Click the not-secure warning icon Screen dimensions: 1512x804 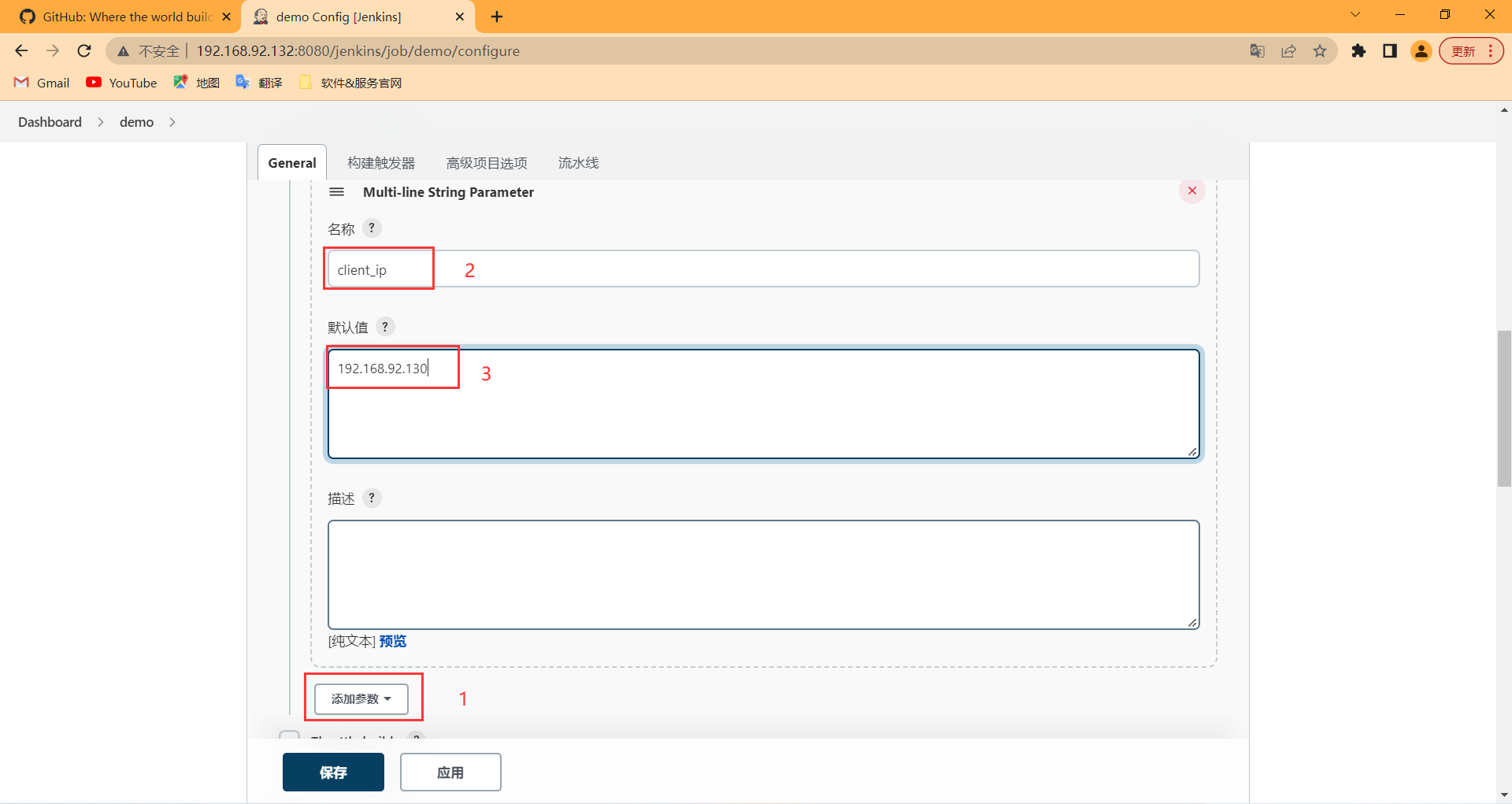pos(123,51)
